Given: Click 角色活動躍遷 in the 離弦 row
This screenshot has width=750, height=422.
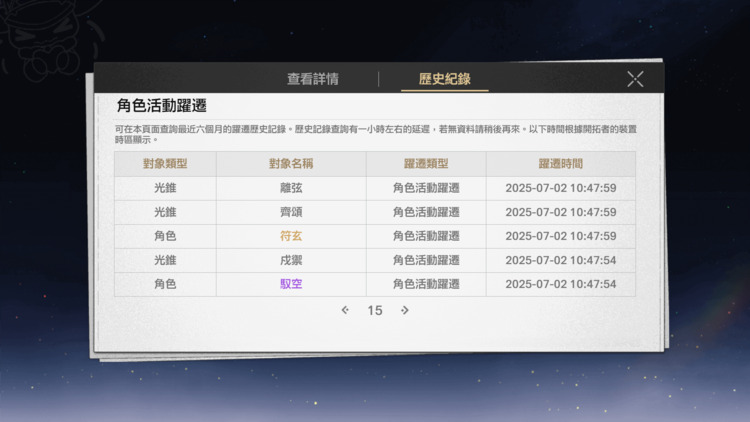Looking at the screenshot, I should point(426,188).
